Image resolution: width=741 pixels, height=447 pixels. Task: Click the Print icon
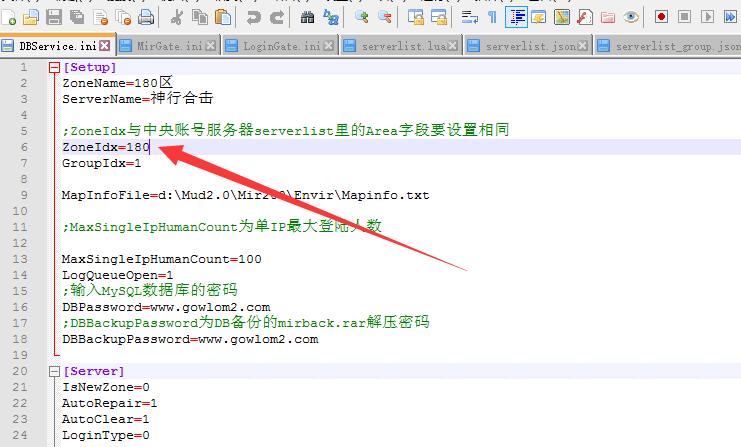(146, 17)
